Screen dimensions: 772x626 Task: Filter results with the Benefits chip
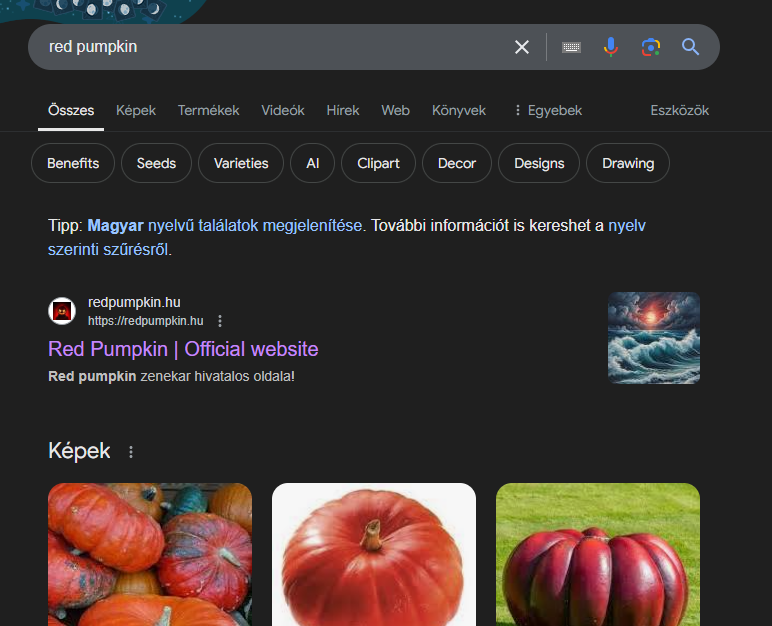click(73, 163)
